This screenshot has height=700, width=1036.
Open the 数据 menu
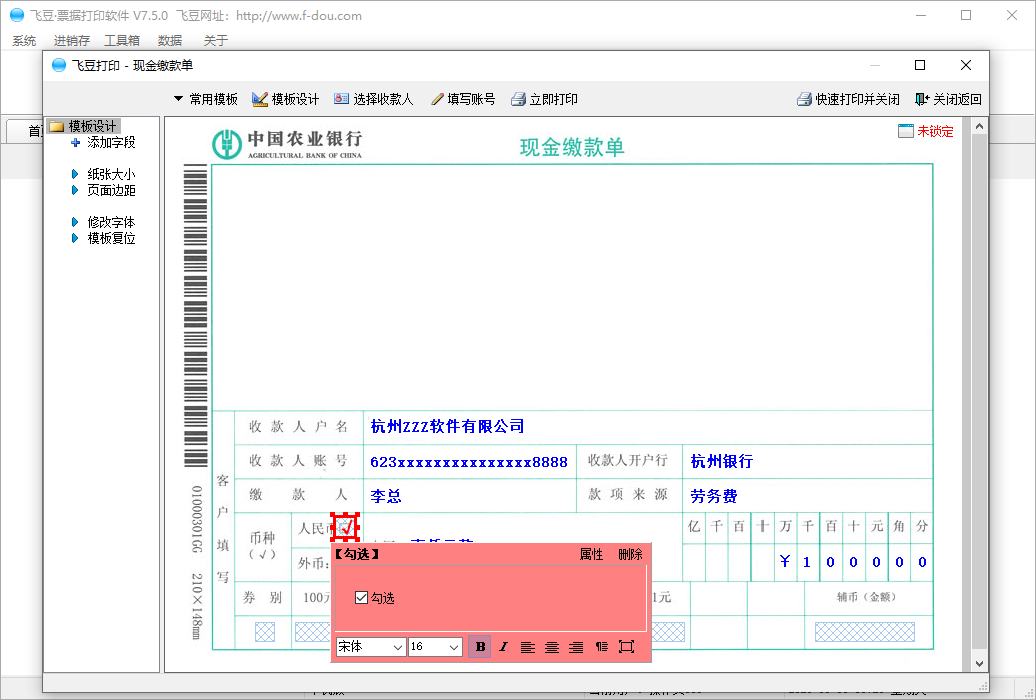(x=170, y=40)
